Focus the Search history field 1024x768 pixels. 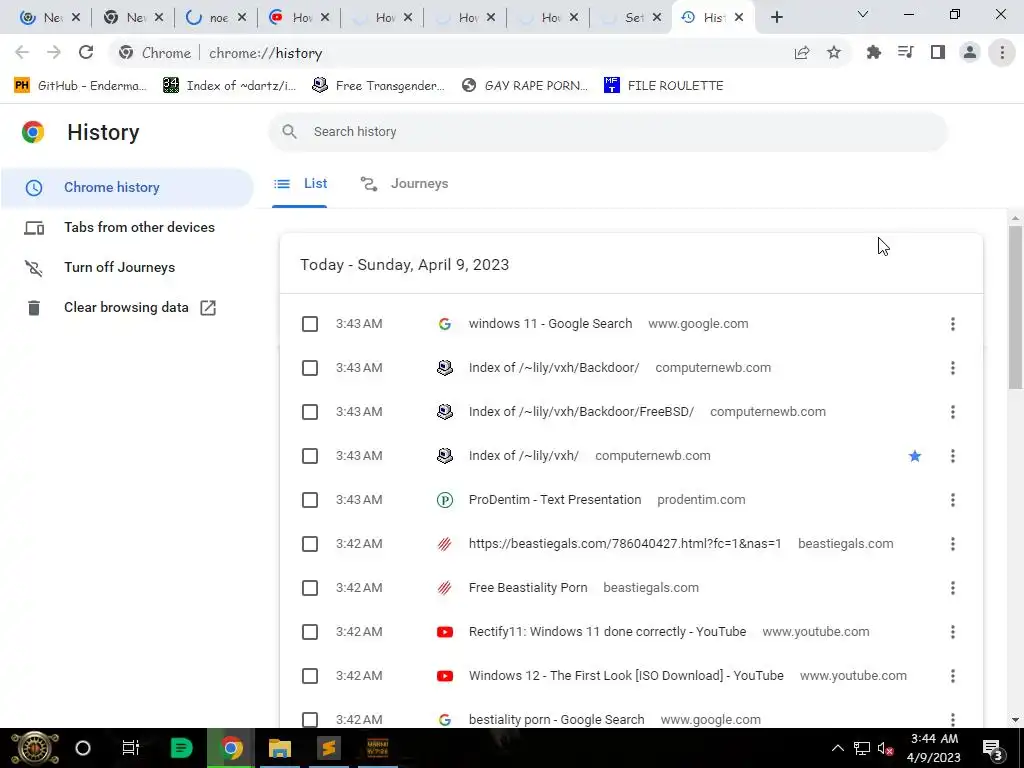[608, 132]
